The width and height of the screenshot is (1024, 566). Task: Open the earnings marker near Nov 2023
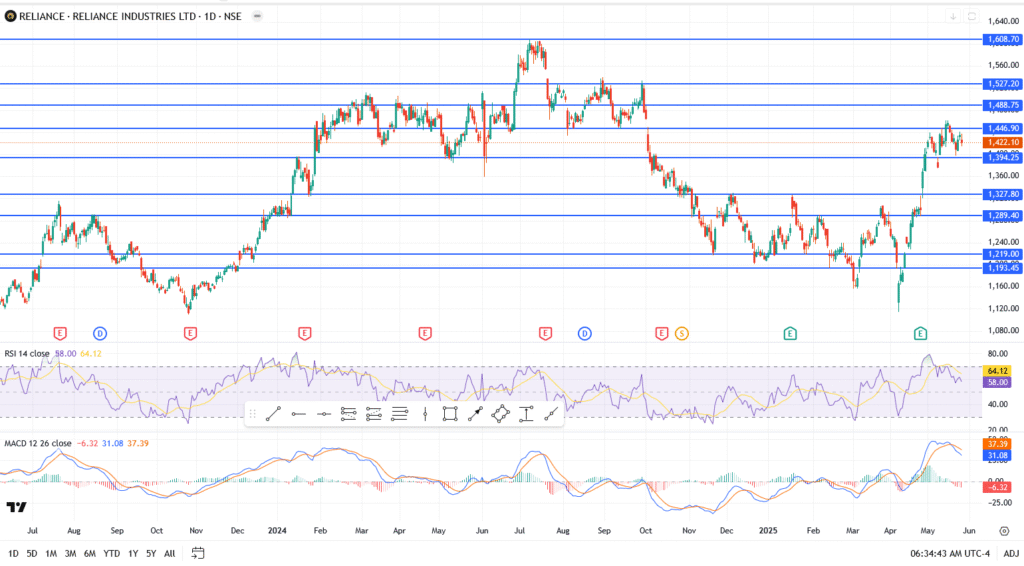point(190,334)
